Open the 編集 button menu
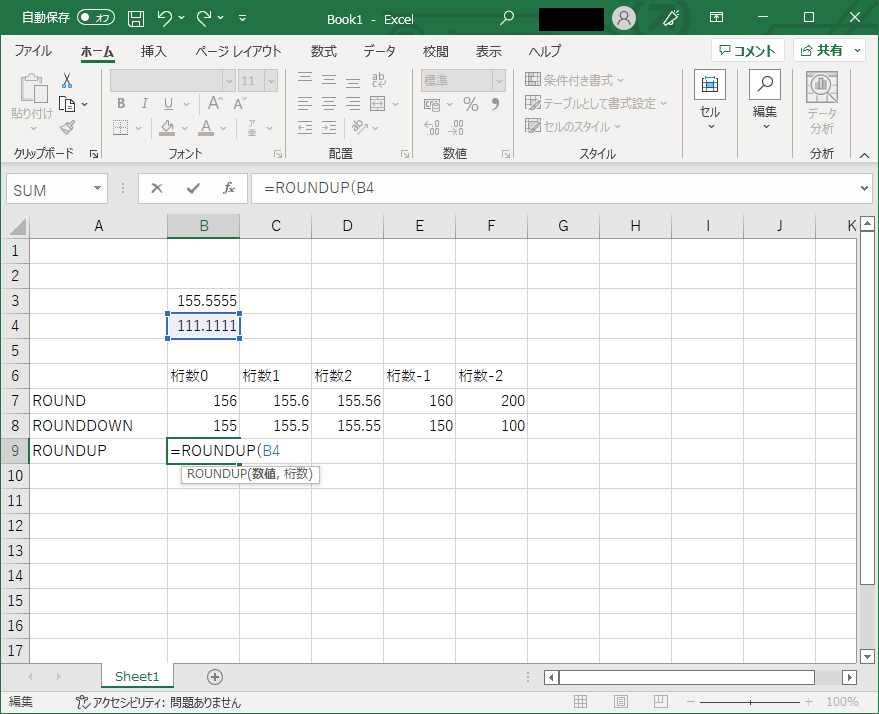This screenshot has height=714, width=879. [765, 101]
